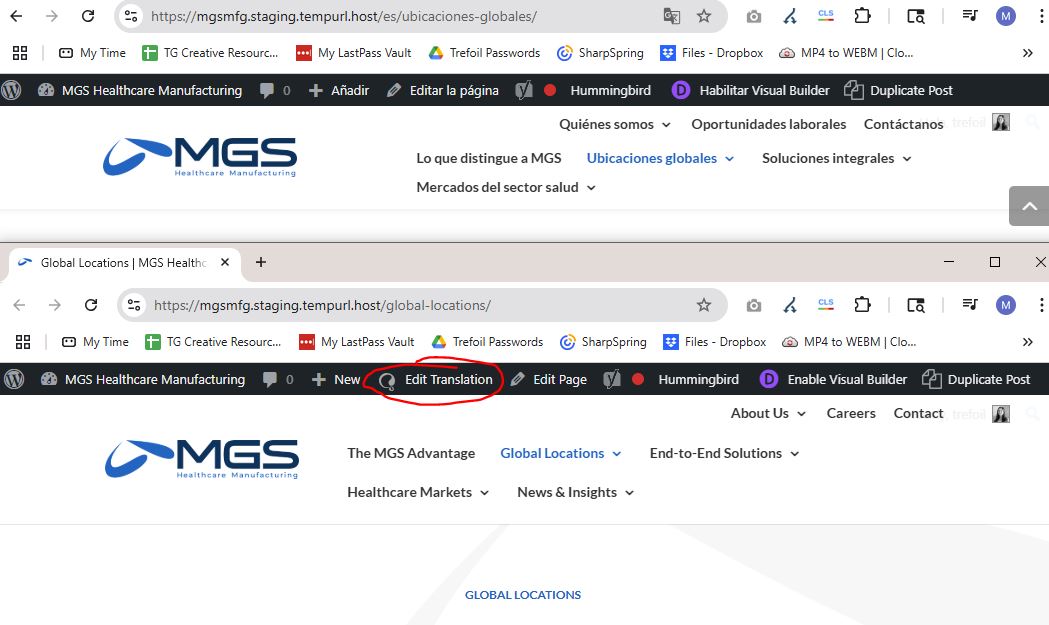The image size is (1049, 625).
Task: Open WordPress logo menu in English admin bar
Action: point(14,379)
